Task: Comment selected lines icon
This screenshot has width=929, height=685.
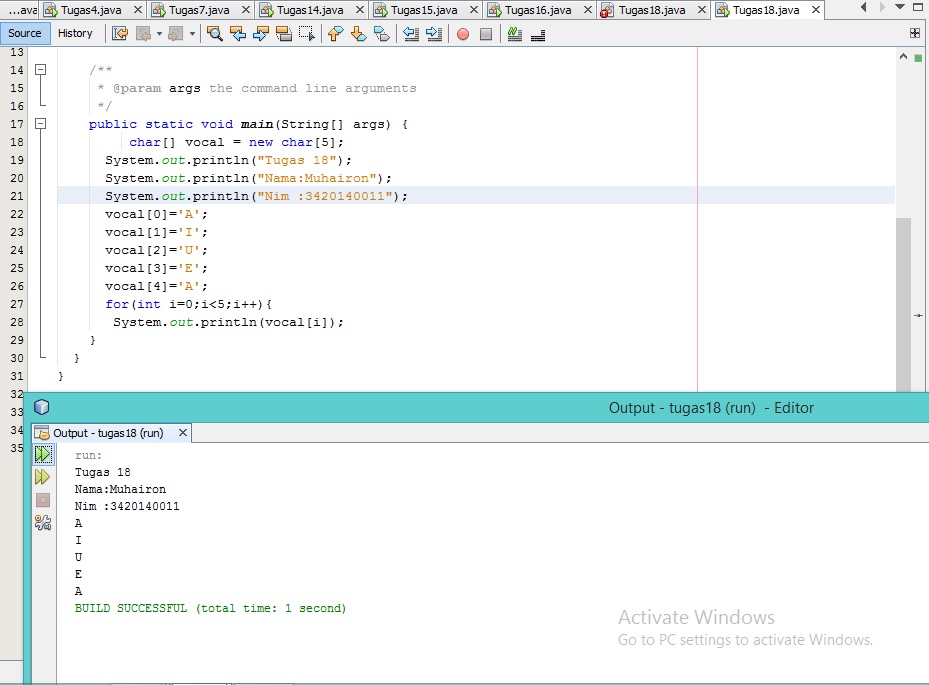Action: tap(515, 34)
